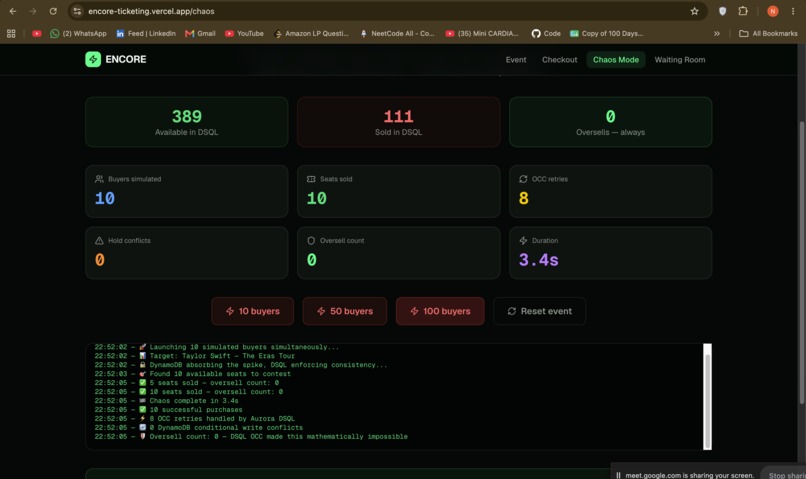The width and height of the screenshot is (806, 479).
Task: Click log line '0 DynamoDB conditional write conflicts'
Action: [226, 428]
